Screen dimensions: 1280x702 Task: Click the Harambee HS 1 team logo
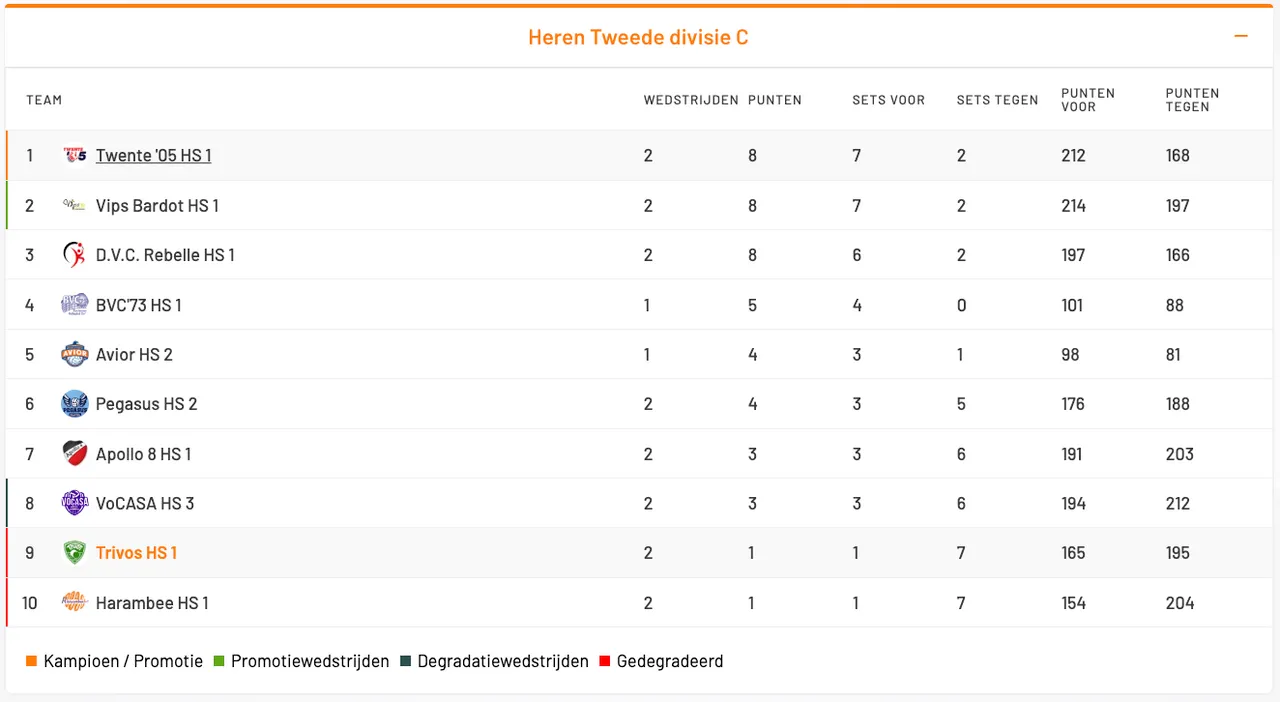coord(75,602)
